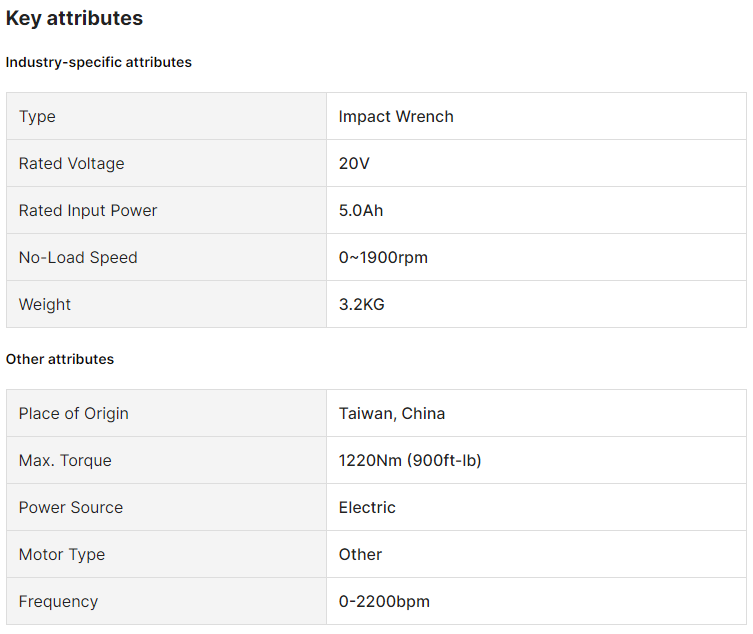Click the "Max. Torque" label
Viewport: 753px width, 634px height.
point(65,460)
